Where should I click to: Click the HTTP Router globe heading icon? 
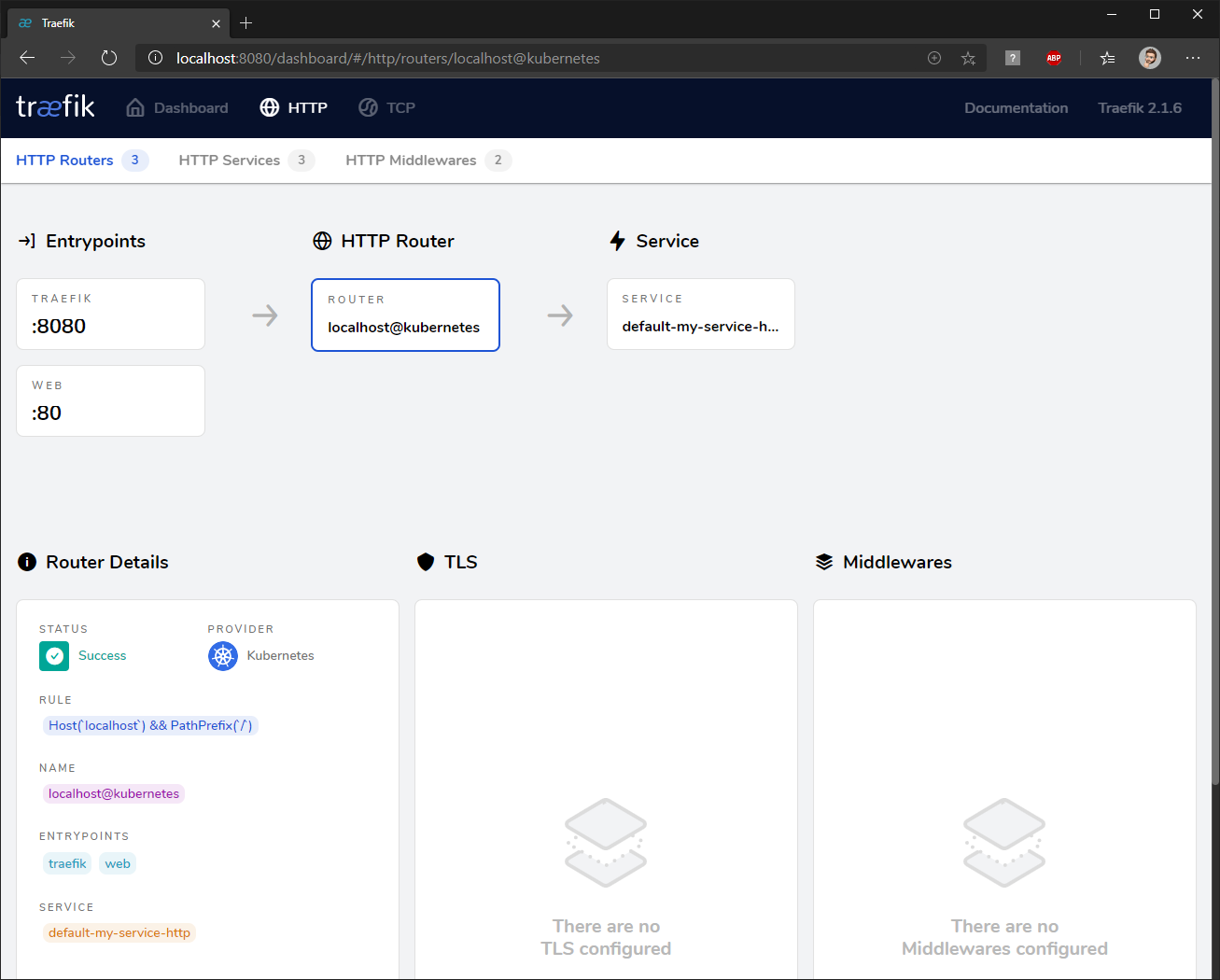coord(322,241)
